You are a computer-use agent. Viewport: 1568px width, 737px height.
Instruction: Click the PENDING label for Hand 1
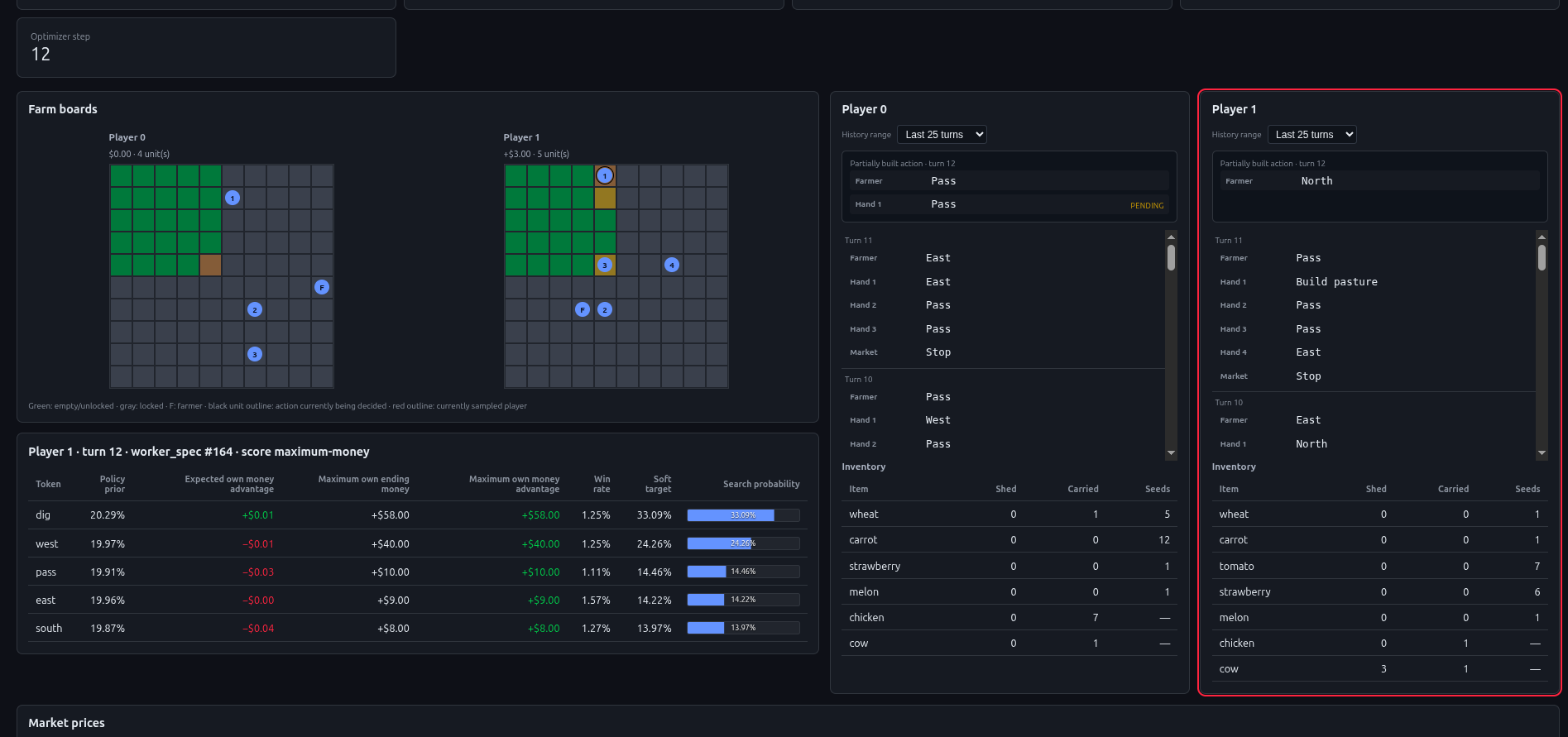pyautogui.click(x=1147, y=205)
